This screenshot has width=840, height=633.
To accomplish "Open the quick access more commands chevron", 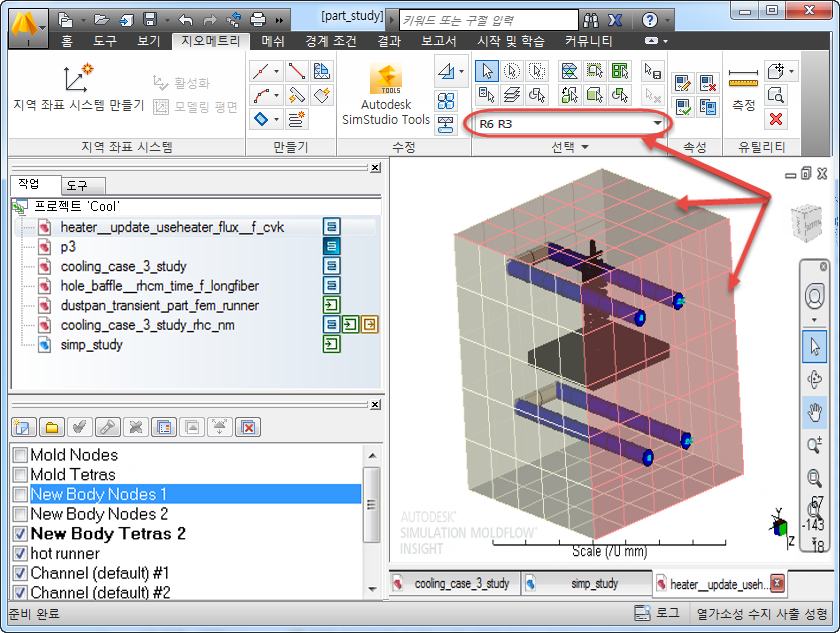I will click(x=279, y=20).
